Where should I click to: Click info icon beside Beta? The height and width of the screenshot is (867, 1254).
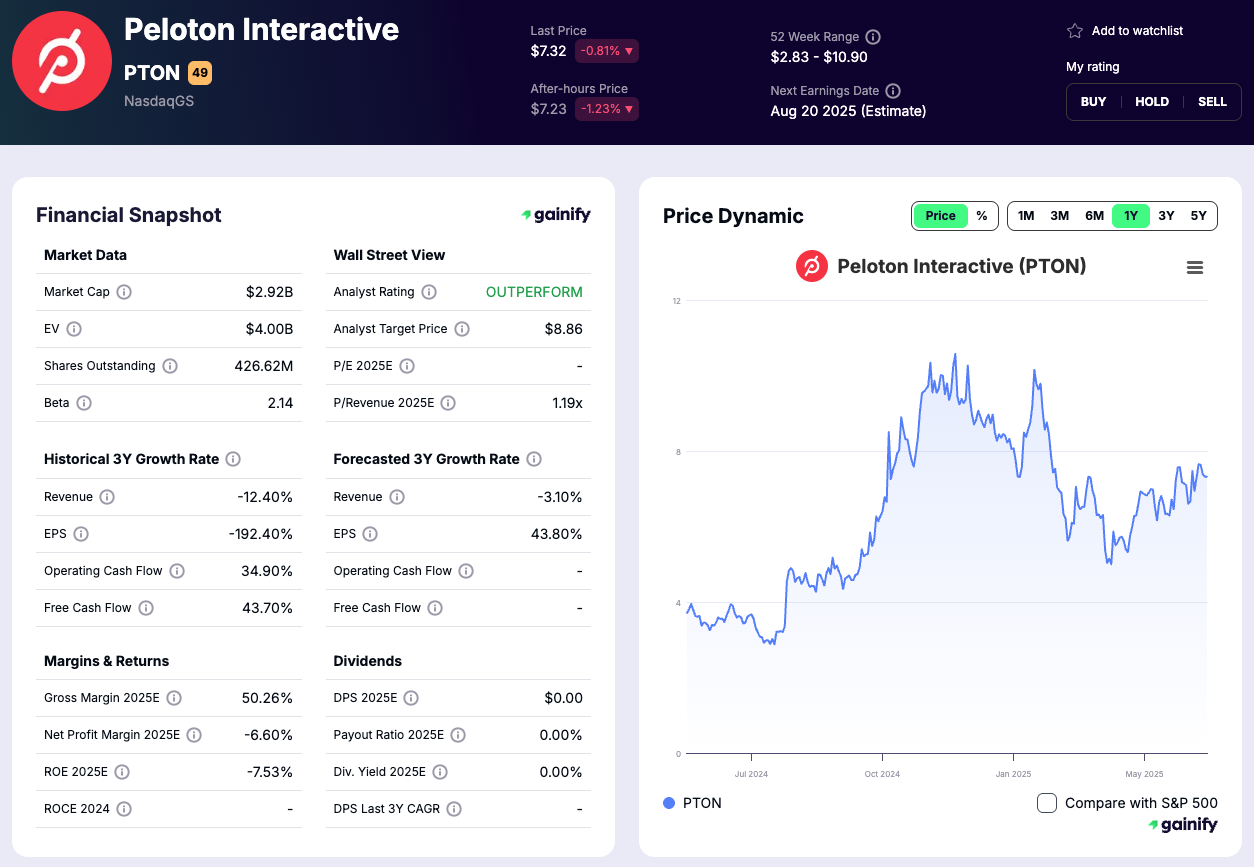pyautogui.click(x=84, y=403)
